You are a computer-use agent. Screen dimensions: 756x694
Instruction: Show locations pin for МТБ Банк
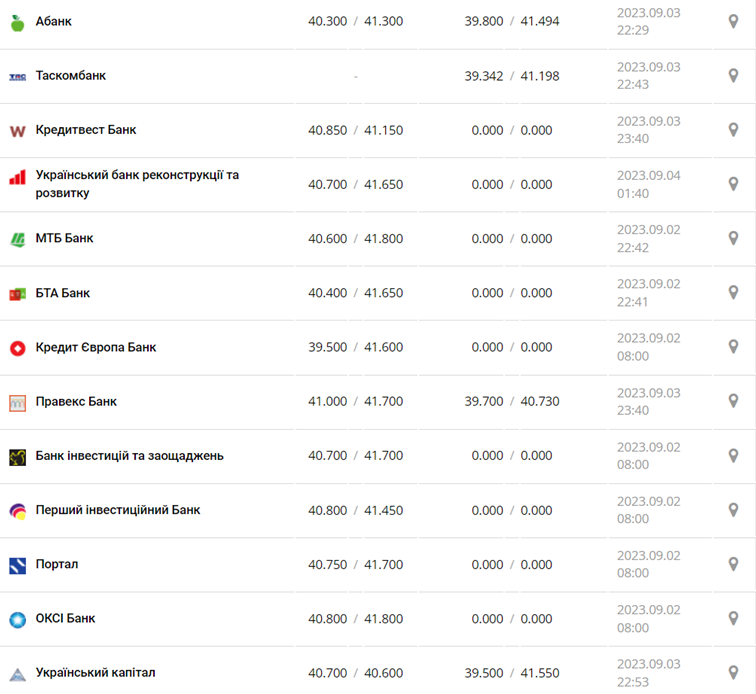[733, 238]
